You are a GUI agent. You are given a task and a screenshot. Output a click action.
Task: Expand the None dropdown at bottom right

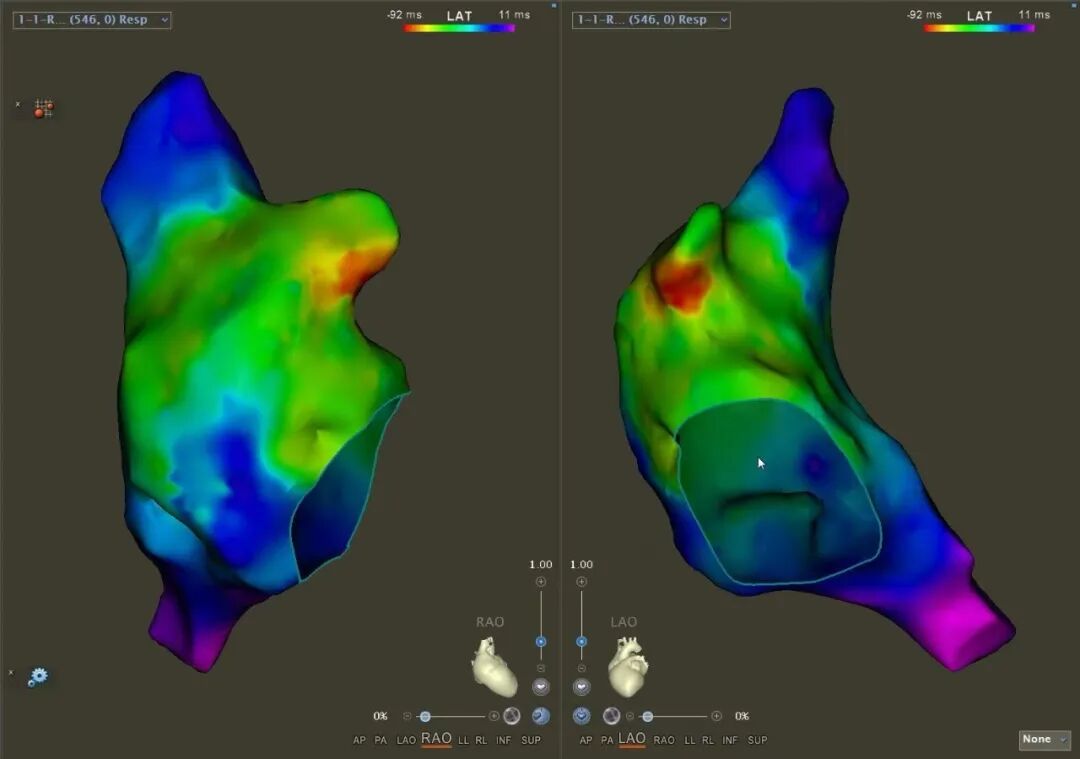(x=1044, y=740)
